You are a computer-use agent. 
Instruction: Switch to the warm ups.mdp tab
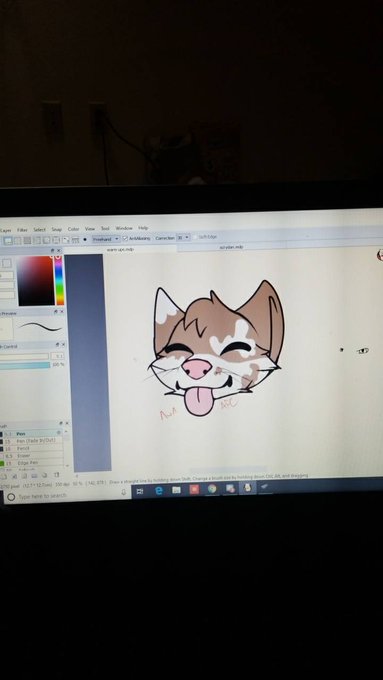[x=120, y=250]
